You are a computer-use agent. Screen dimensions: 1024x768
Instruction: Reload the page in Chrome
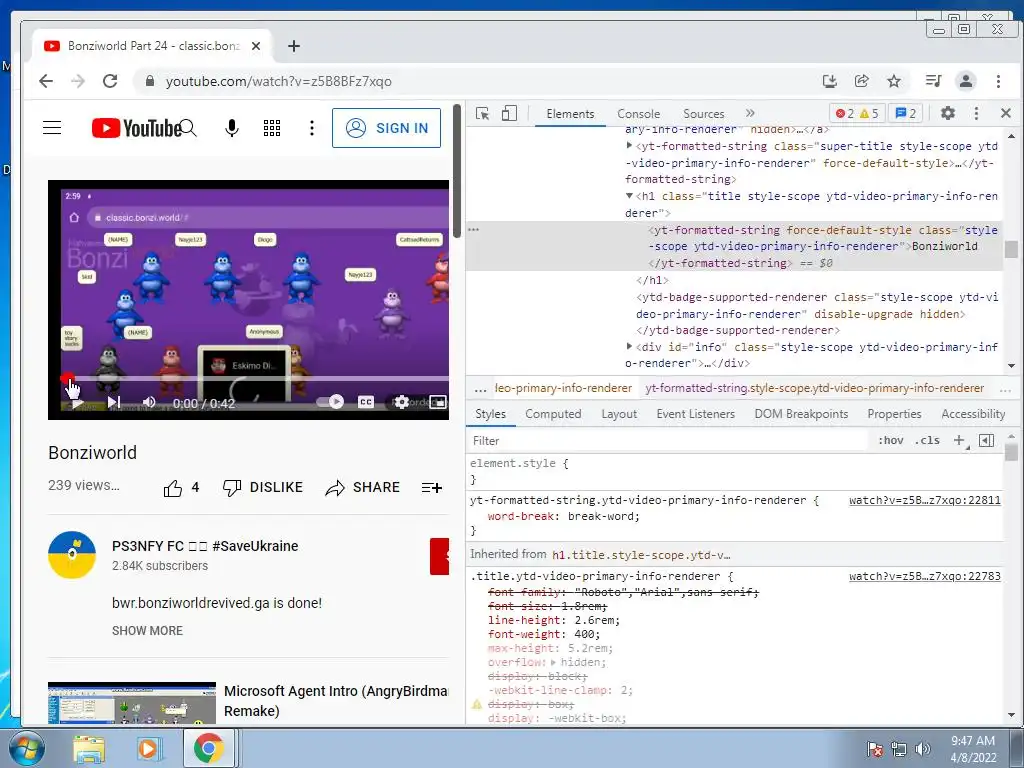point(110,81)
